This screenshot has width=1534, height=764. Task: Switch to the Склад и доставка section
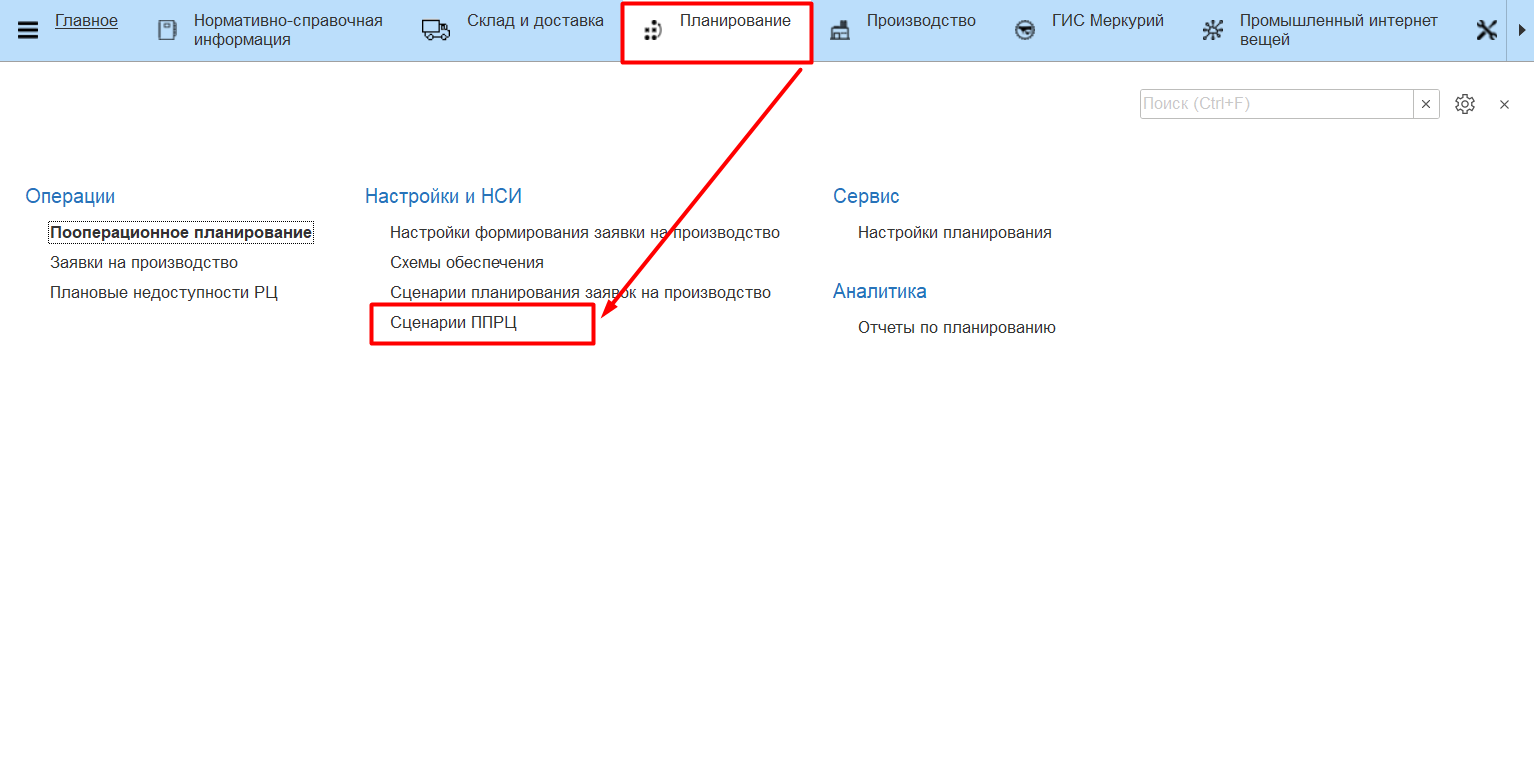coord(535,21)
